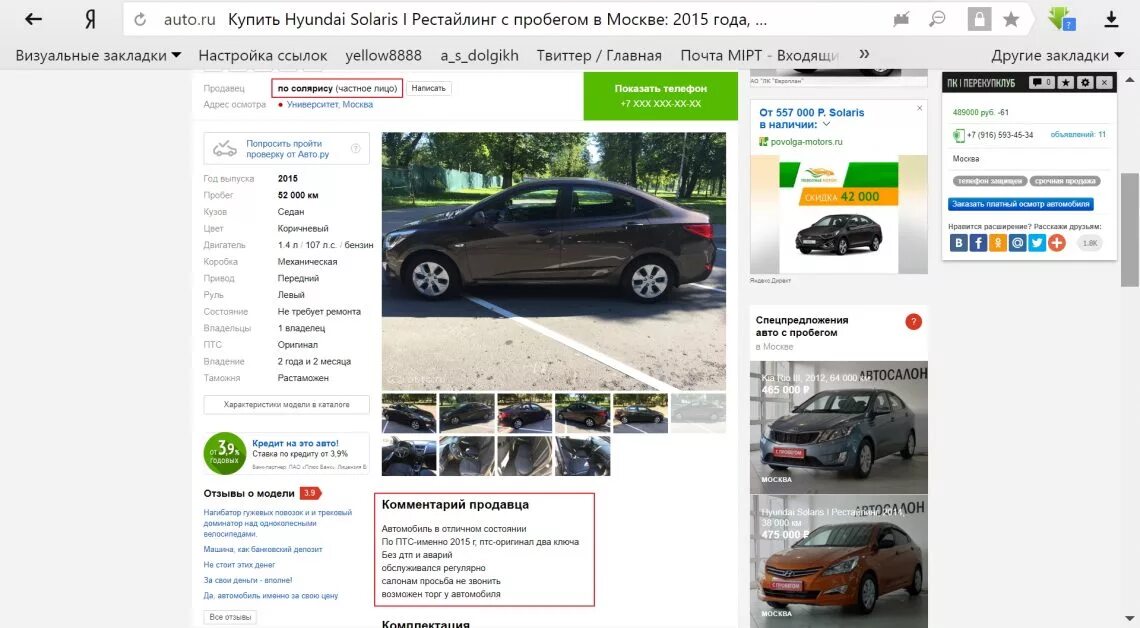Open browser downloads via arrow icon
Viewport: 1140px width, 628px height.
coord(1110,18)
